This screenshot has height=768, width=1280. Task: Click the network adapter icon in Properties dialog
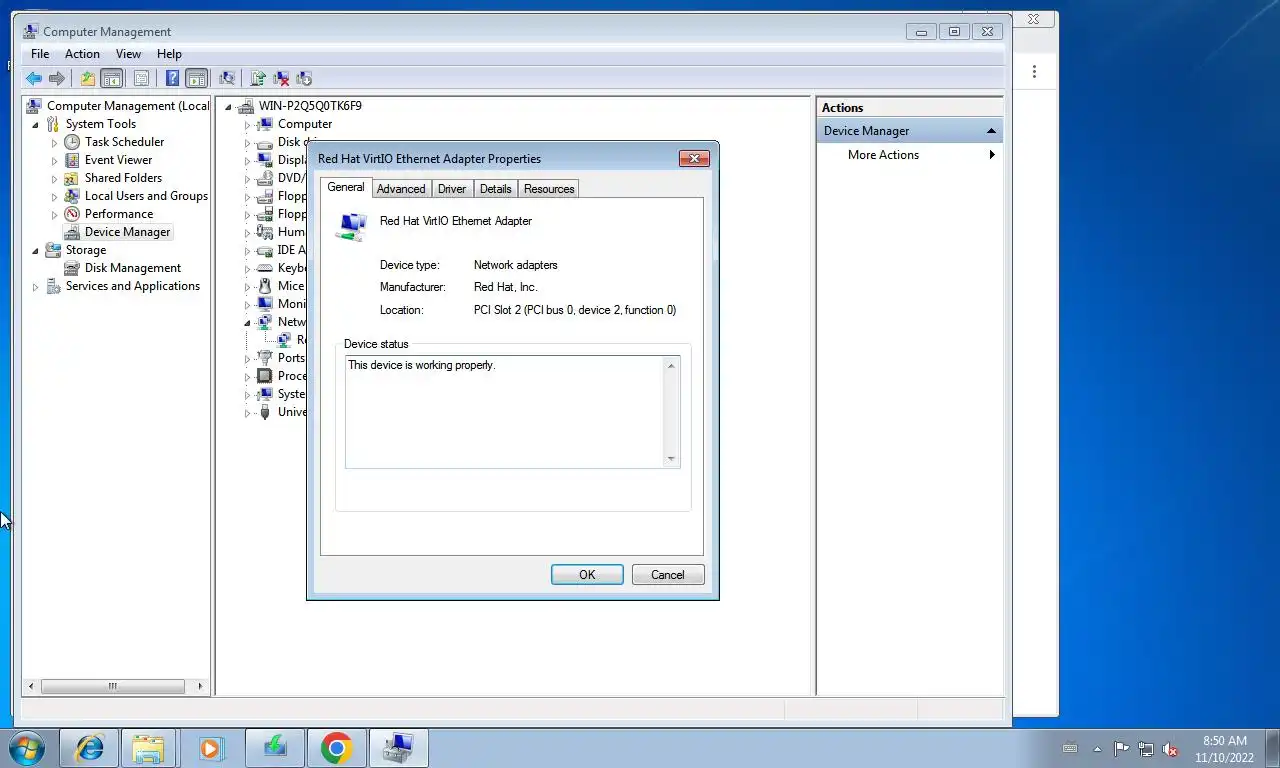point(352,227)
